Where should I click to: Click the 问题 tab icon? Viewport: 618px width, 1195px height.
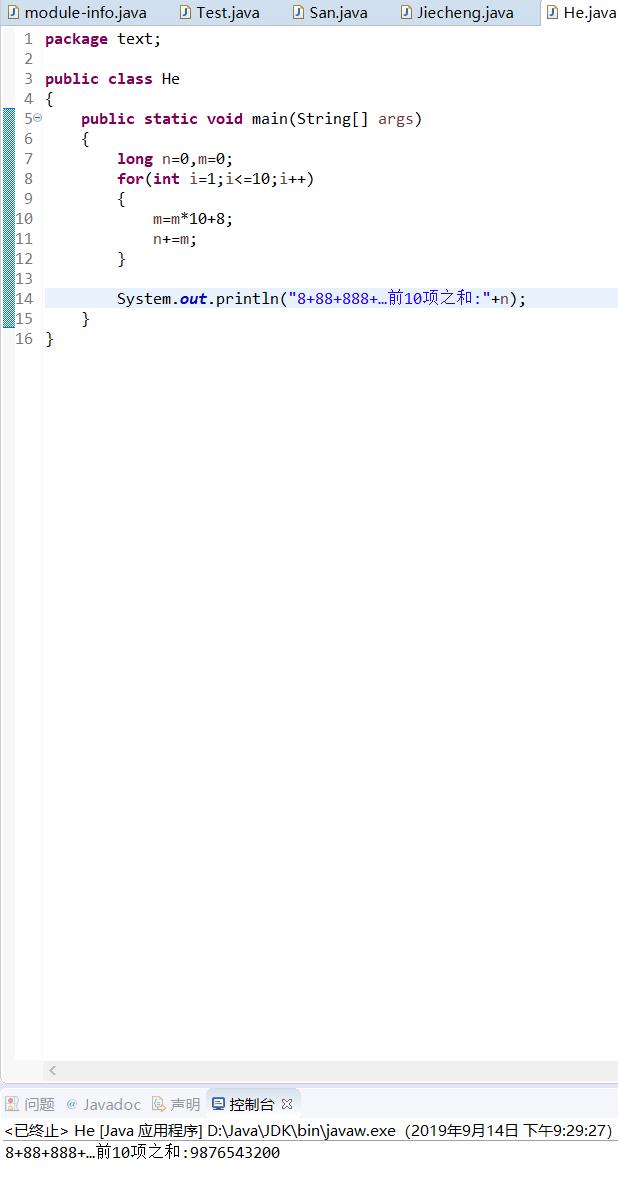click(12, 1104)
